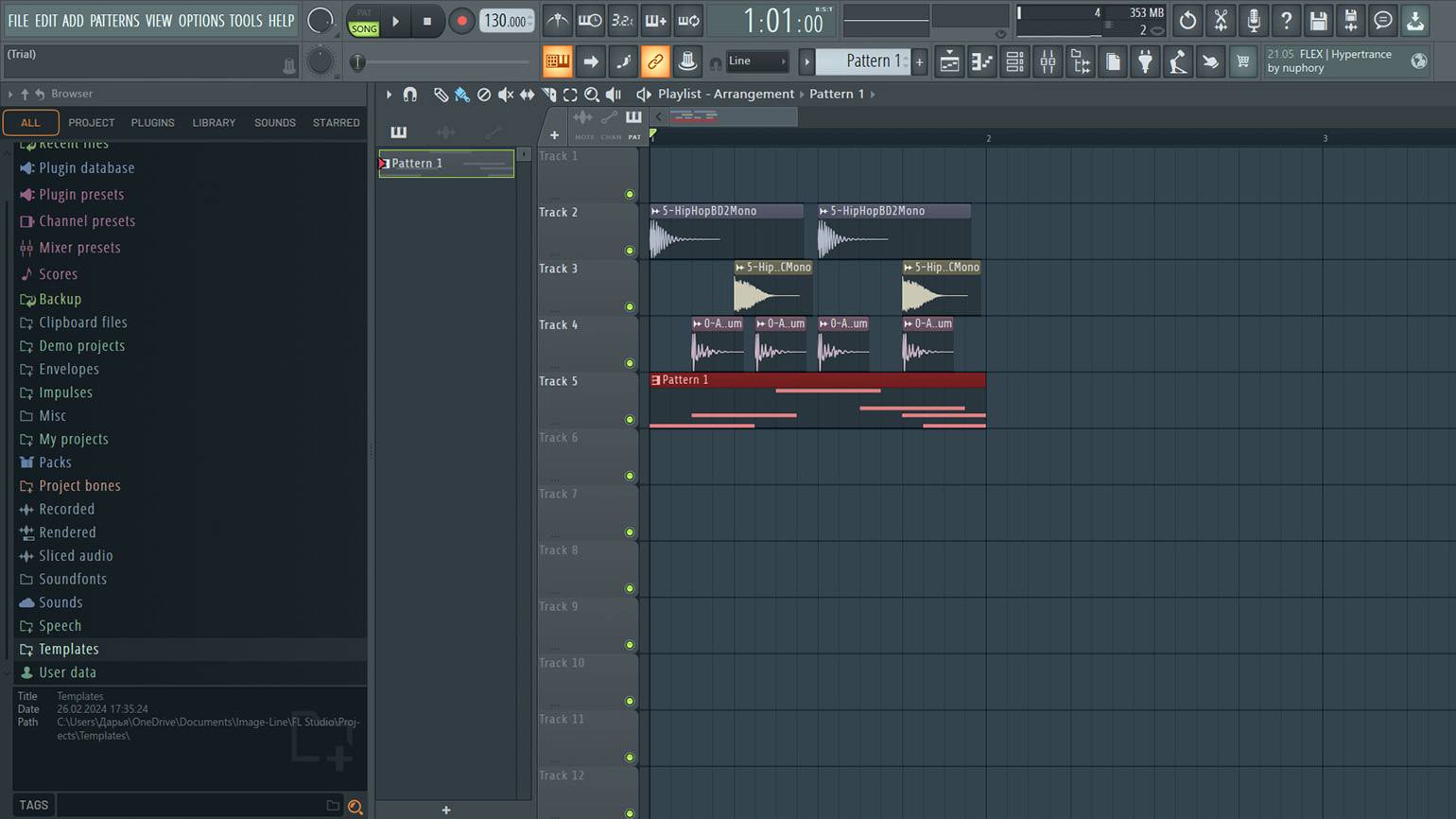Image resolution: width=1456 pixels, height=819 pixels.
Task: Click the Stop button
Action: pos(427,21)
